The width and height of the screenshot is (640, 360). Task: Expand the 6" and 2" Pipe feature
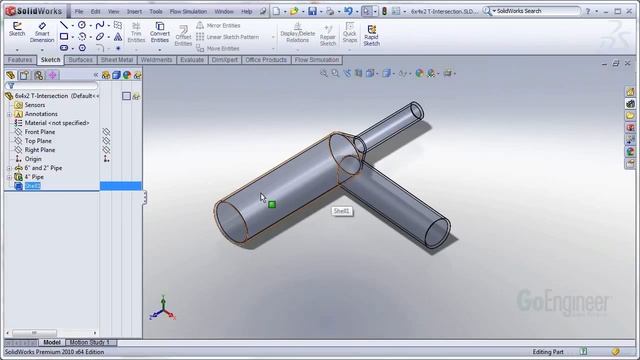point(9,168)
